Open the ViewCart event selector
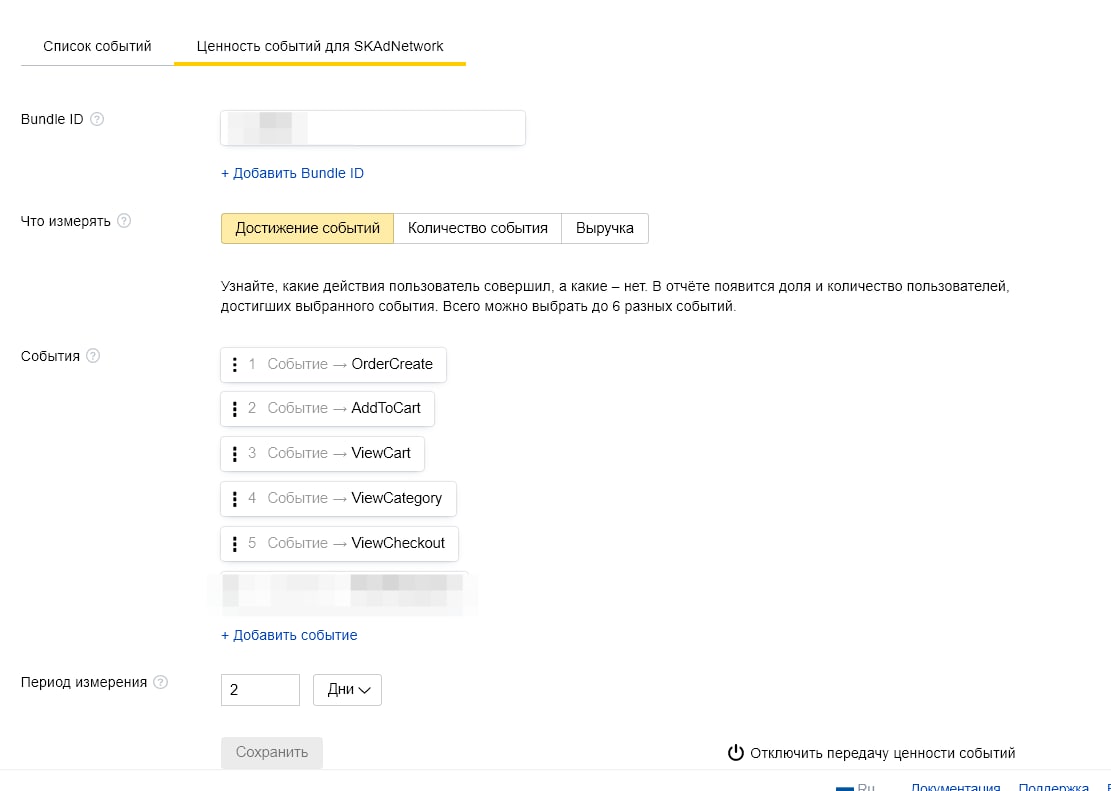 tap(322, 454)
